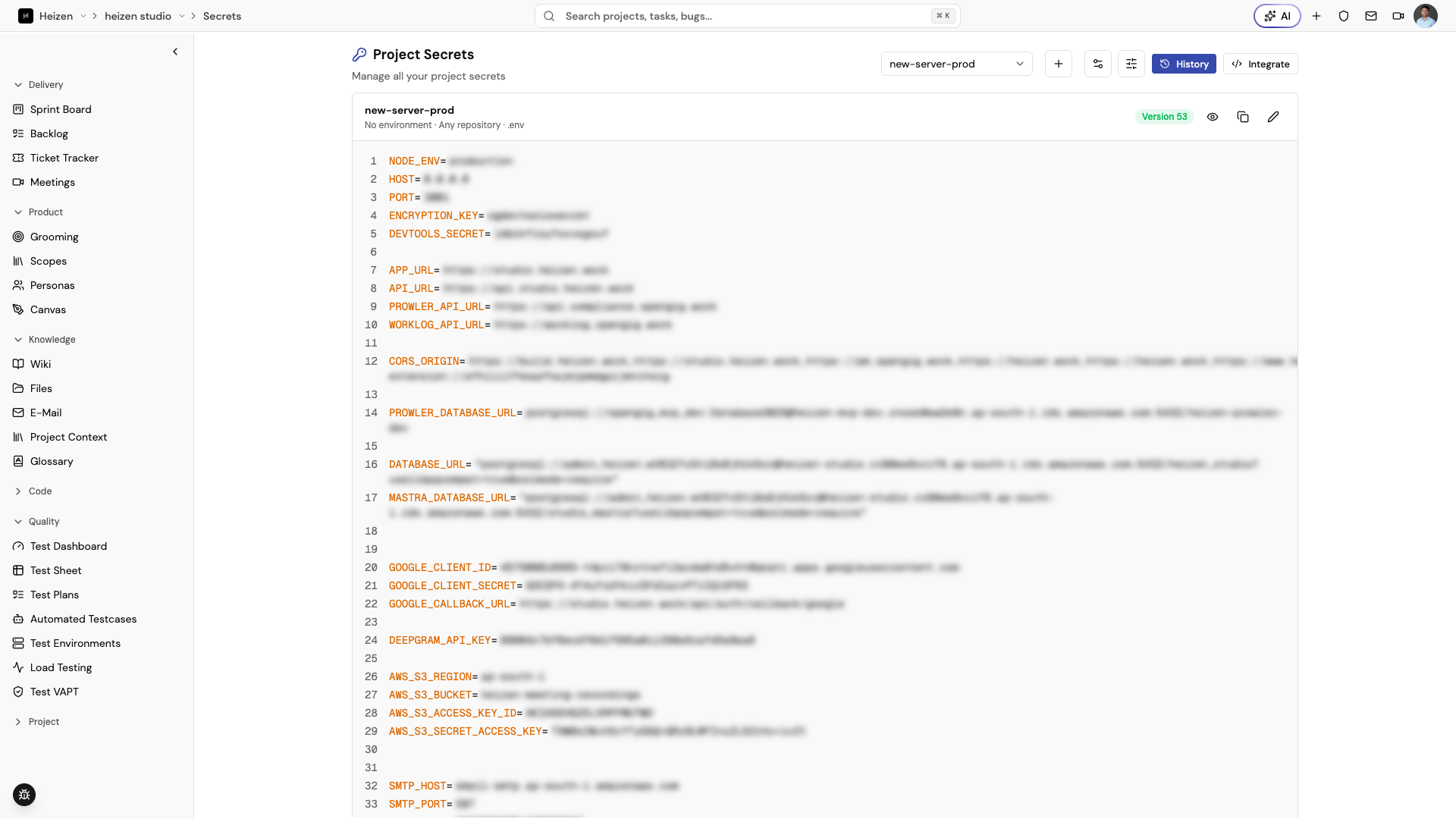The image size is (1456, 819).
Task: Click the Test Dashboard gauge icon
Action: (x=18, y=546)
